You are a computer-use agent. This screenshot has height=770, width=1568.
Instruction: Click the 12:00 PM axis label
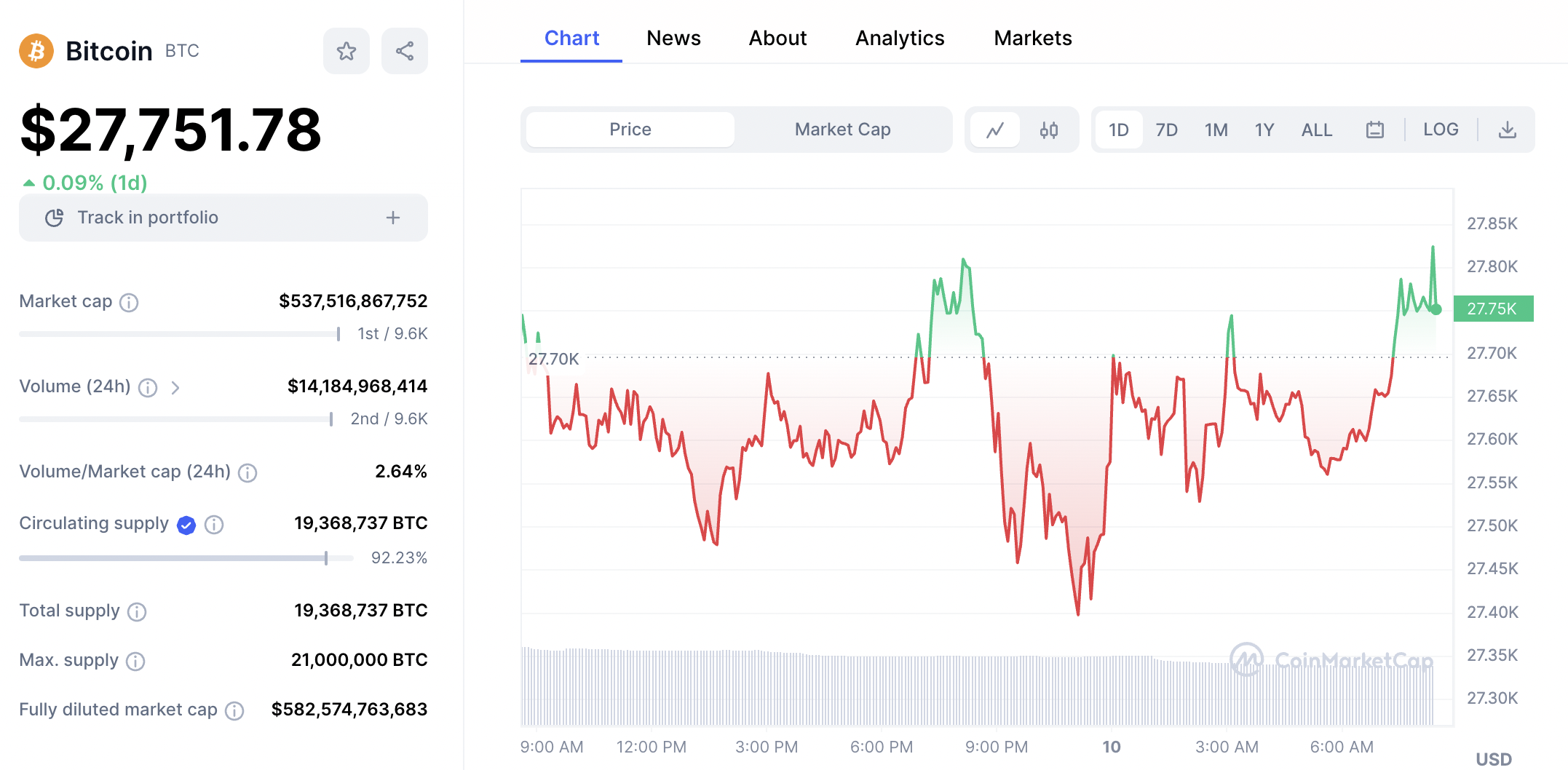(652, 747)
